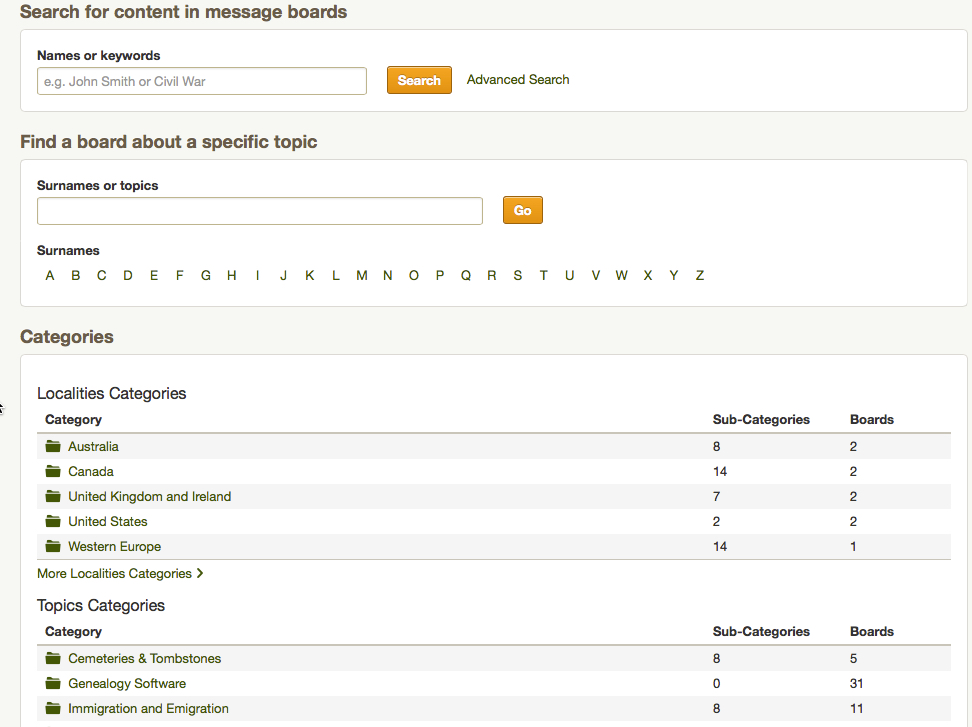Open the United Kingdom and Ireland category
The height and width of the screenshot is (727, 972).
149,496
